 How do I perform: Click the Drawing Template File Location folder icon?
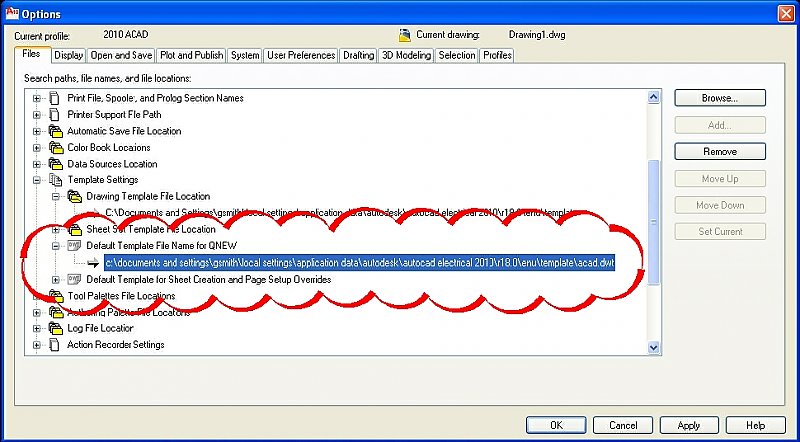click(74, 196)
